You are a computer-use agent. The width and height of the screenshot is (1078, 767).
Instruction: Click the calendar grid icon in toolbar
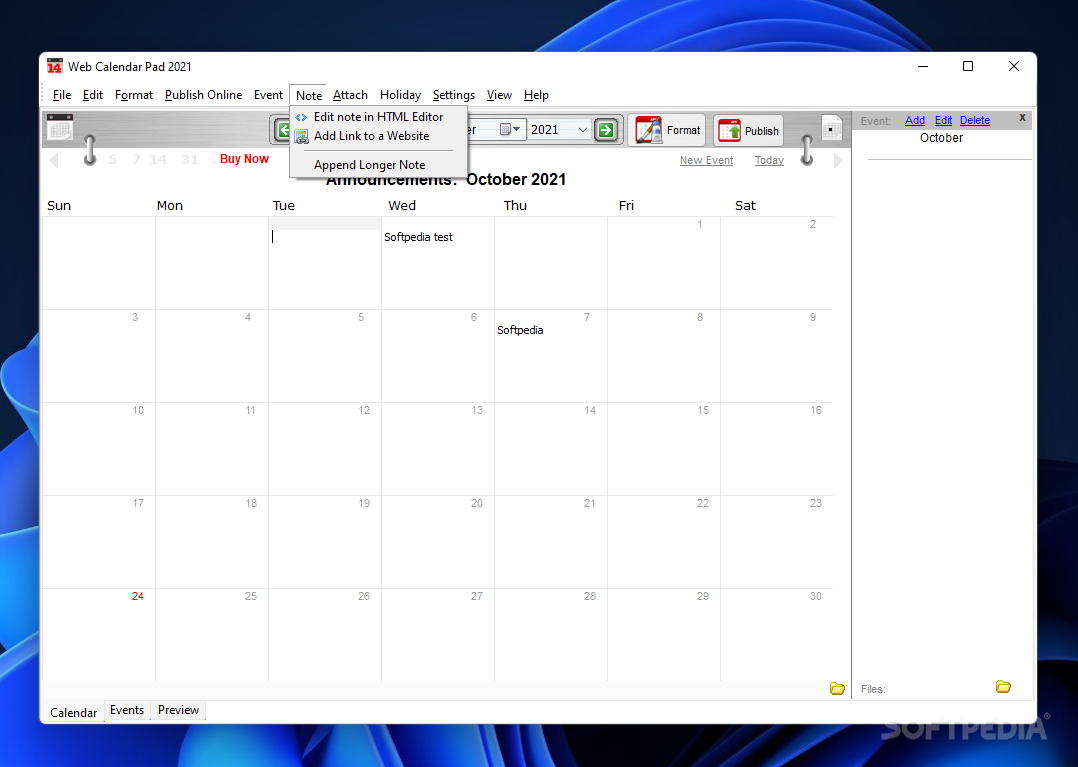click(x=60, y=127)
